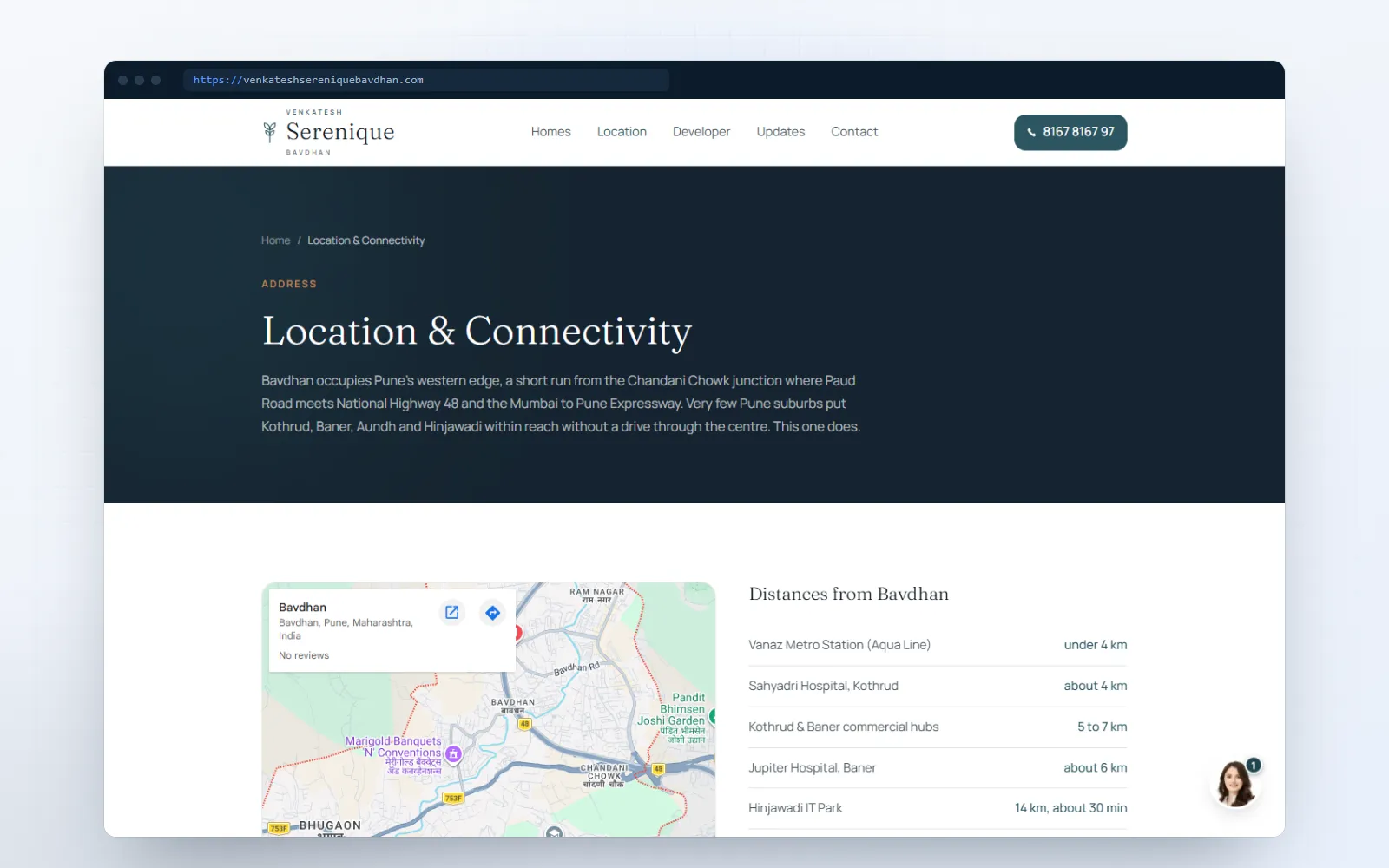
Task: Click the Bavdhan title in map card
Action: [302, 608]
